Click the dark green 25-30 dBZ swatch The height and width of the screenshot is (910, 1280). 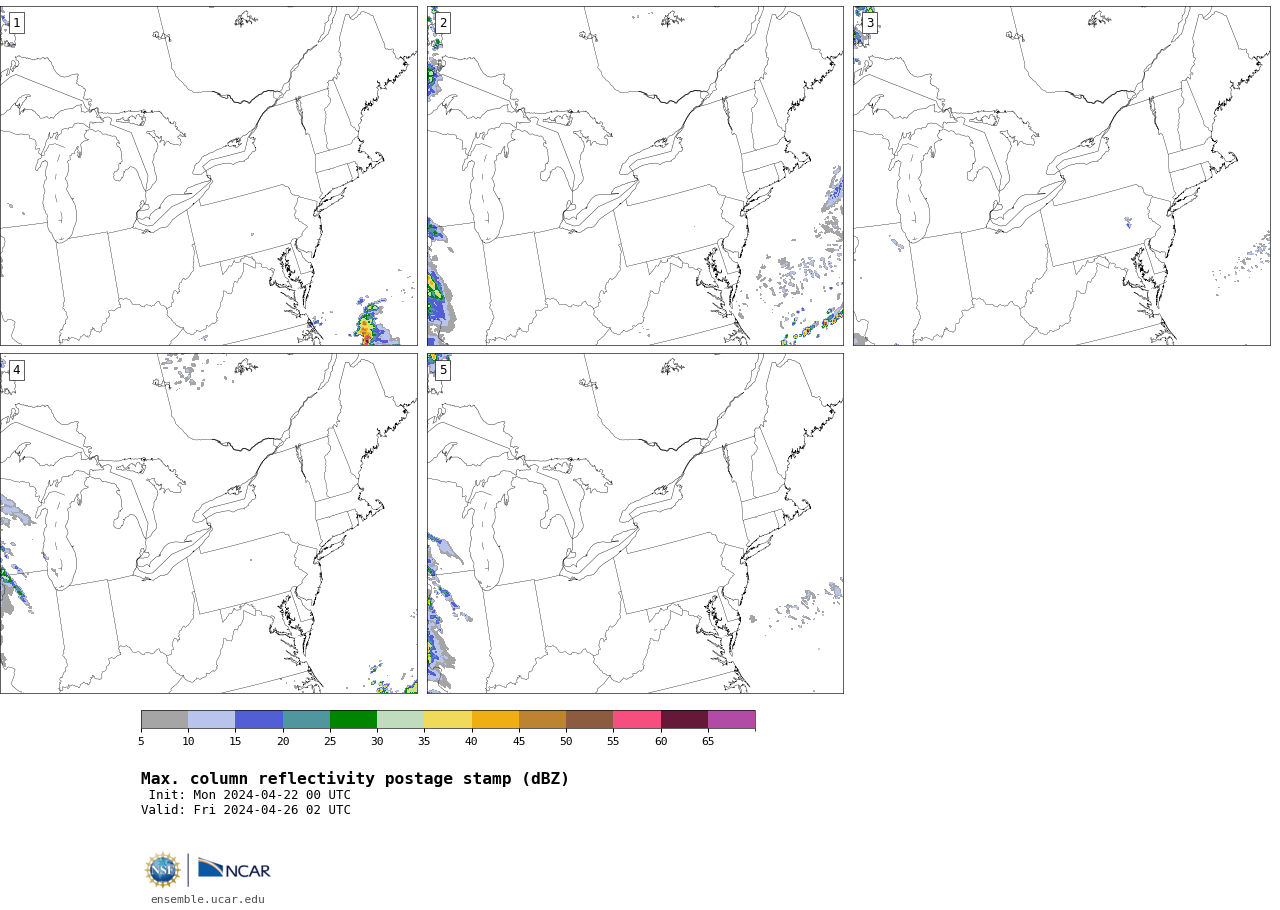coord(353,720)
